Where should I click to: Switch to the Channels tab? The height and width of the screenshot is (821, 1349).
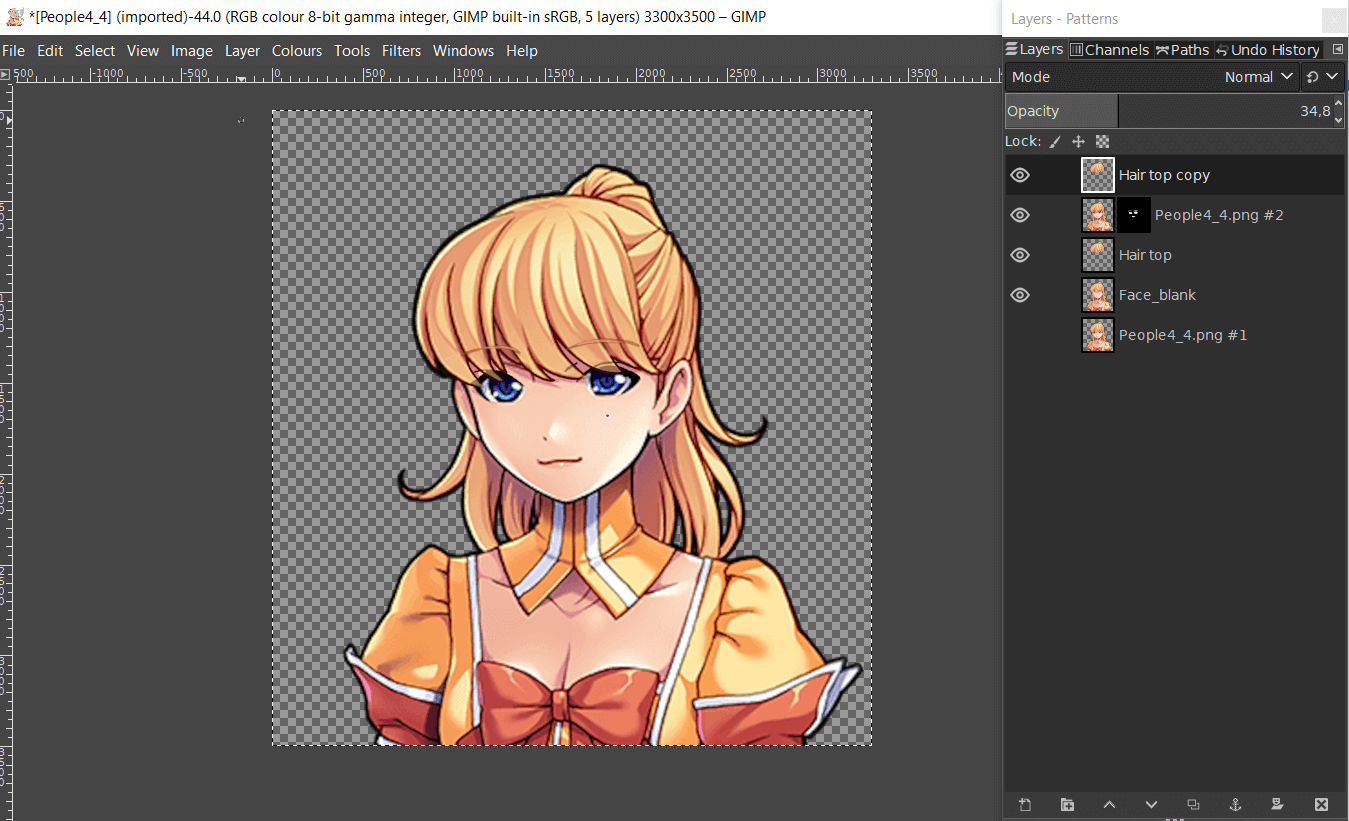[x=1110, y=50]
